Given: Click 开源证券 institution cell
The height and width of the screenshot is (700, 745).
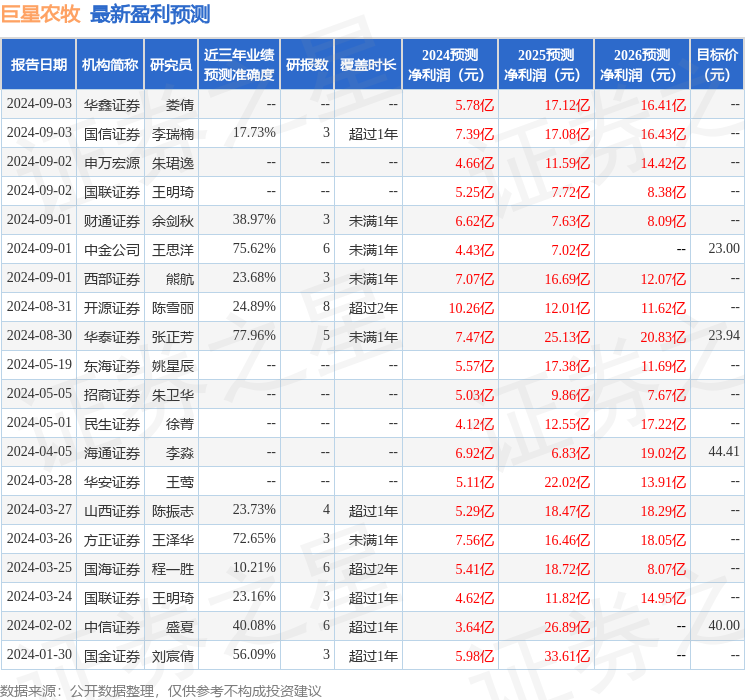Looking at the screenshot, I should tap(112, 308).
